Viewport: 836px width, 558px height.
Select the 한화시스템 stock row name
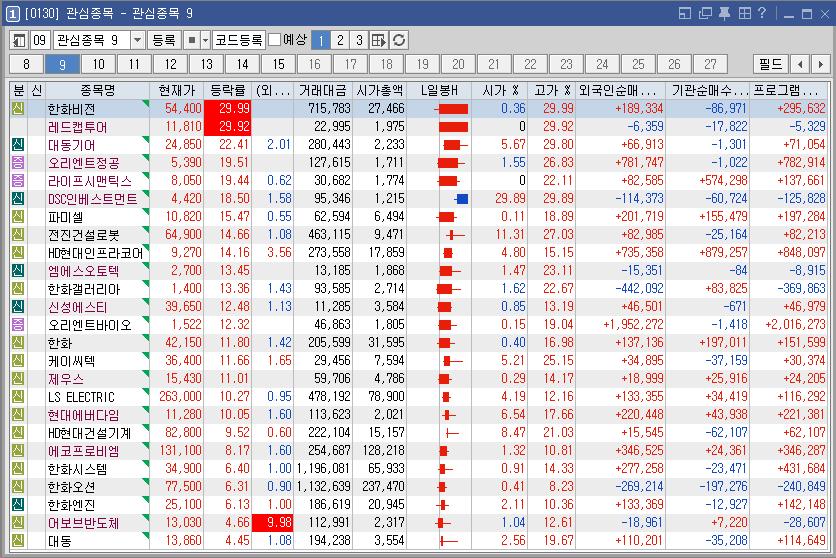point(77,469)
